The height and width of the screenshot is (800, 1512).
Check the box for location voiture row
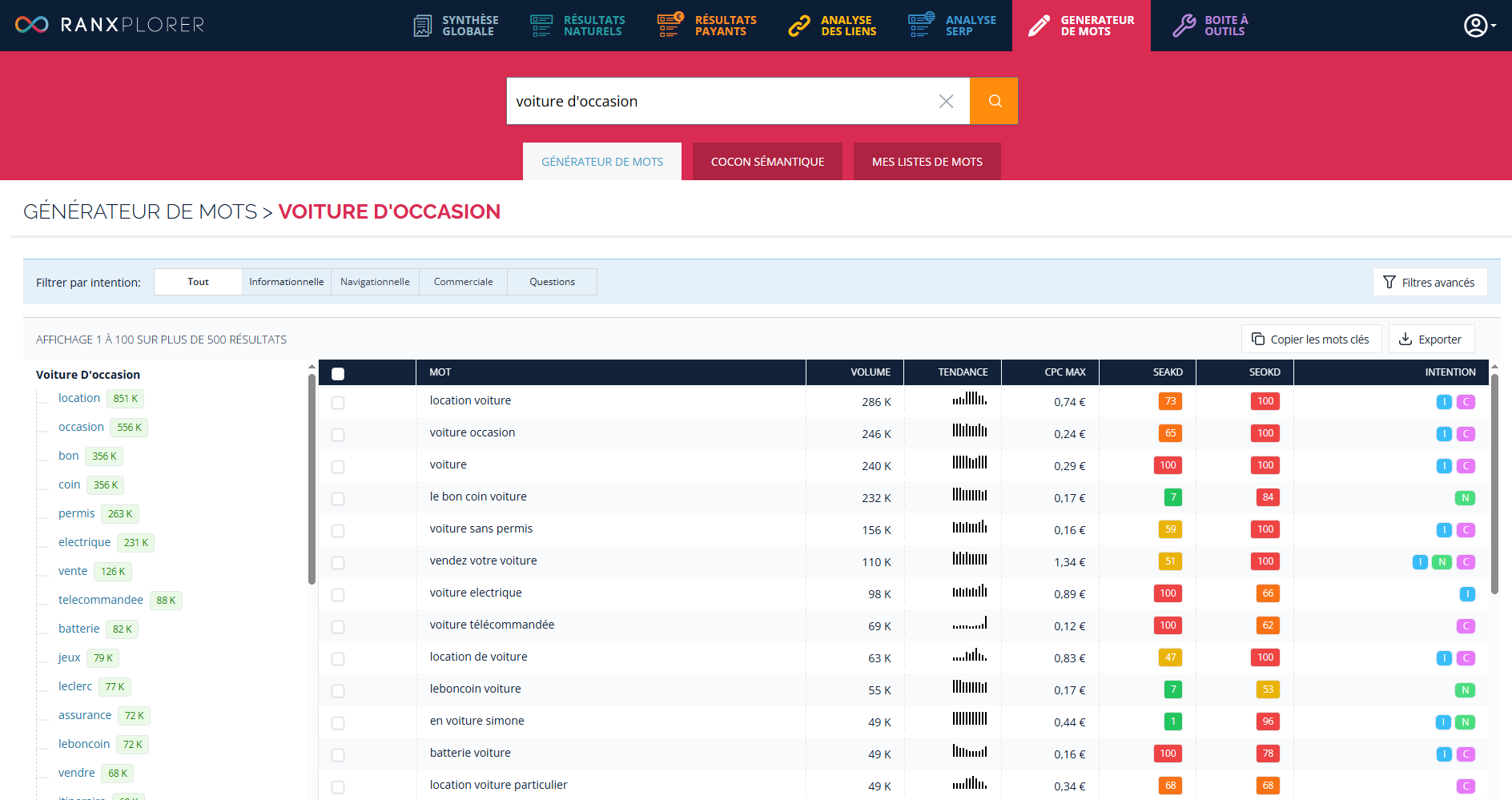[338, 403]
